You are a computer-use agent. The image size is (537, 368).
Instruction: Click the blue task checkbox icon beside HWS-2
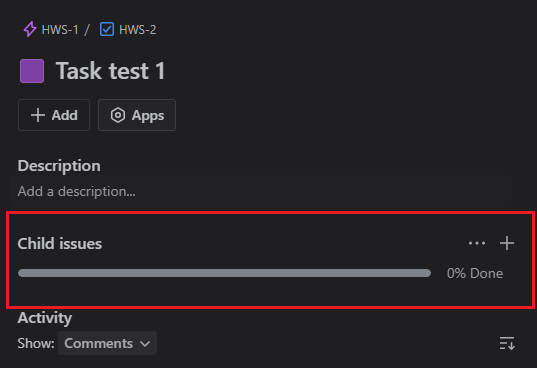(x=107, y=29)
